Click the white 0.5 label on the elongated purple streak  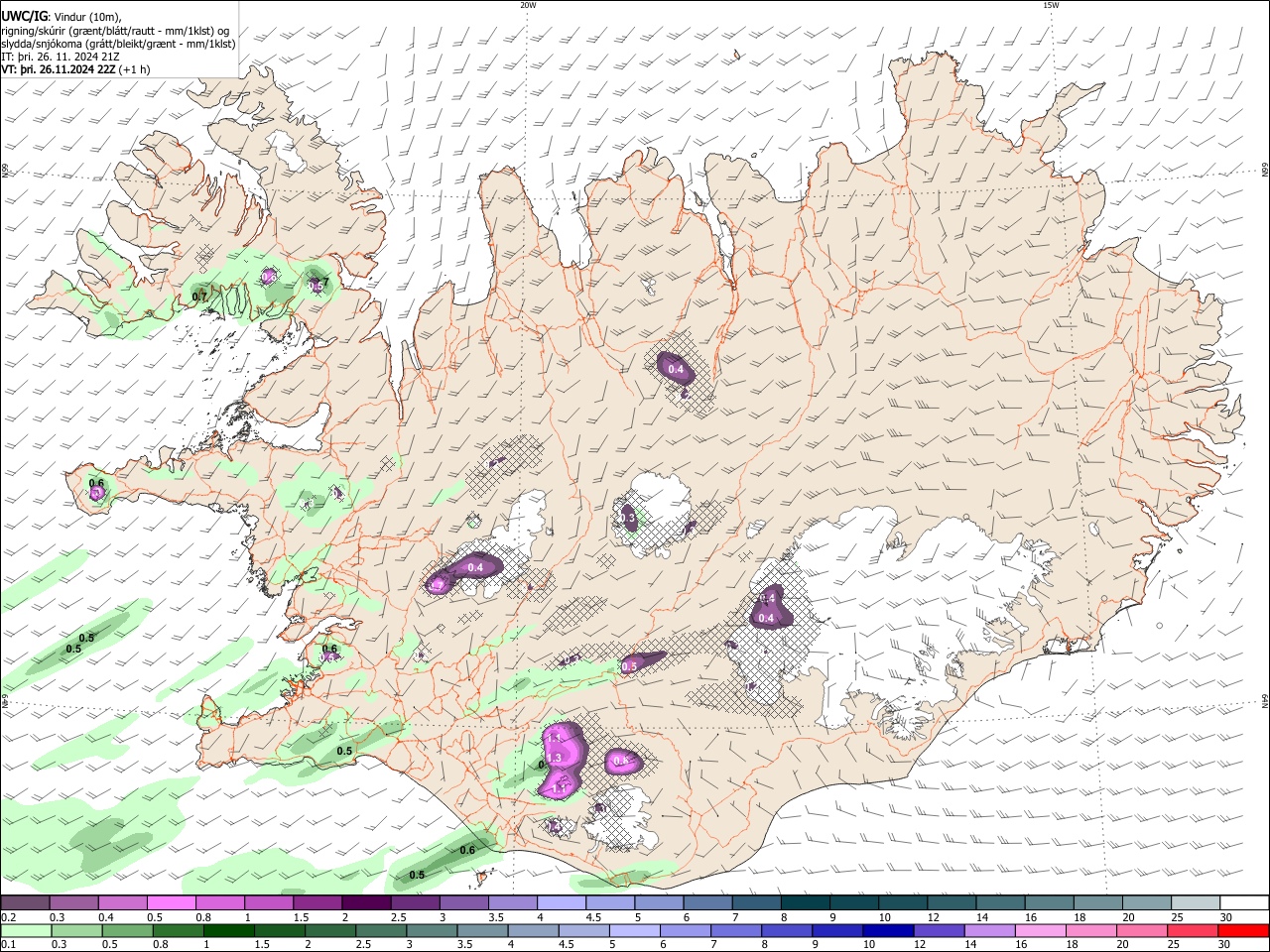[x=629, y=667]
